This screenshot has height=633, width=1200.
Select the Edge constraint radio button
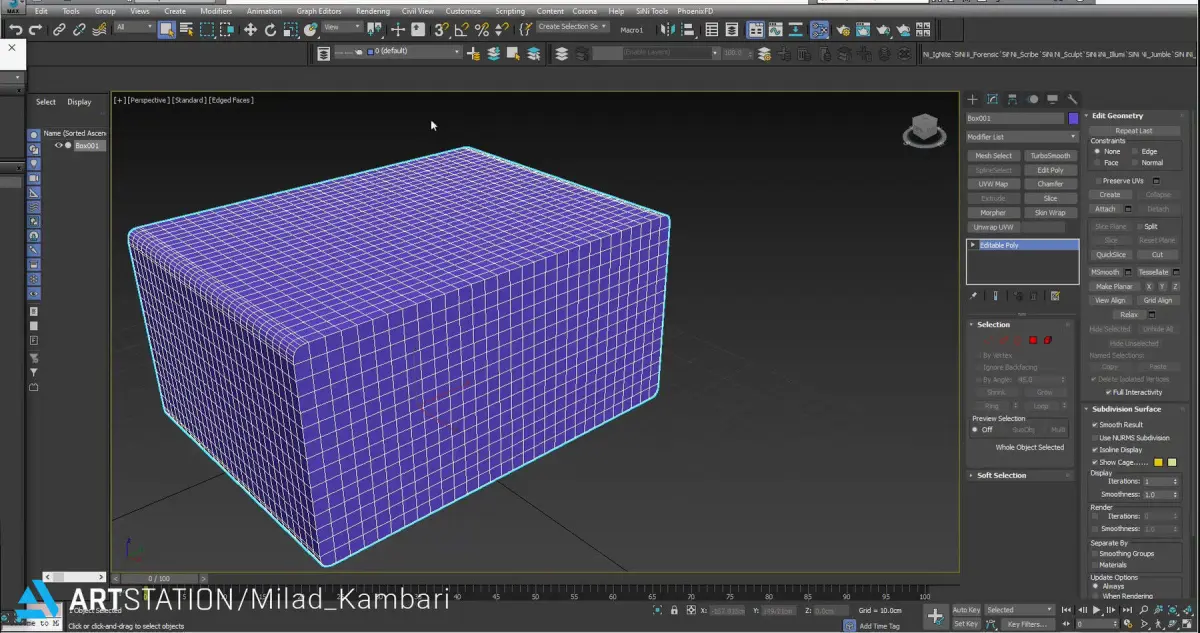[1134, 151]
